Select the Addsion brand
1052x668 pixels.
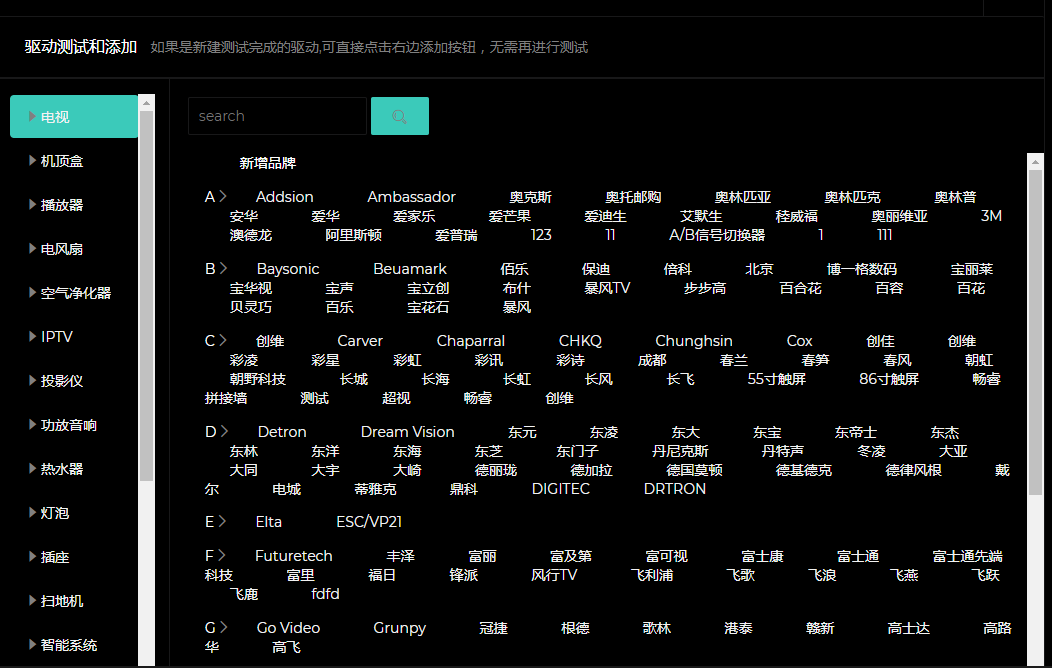(x=284, y=197)
